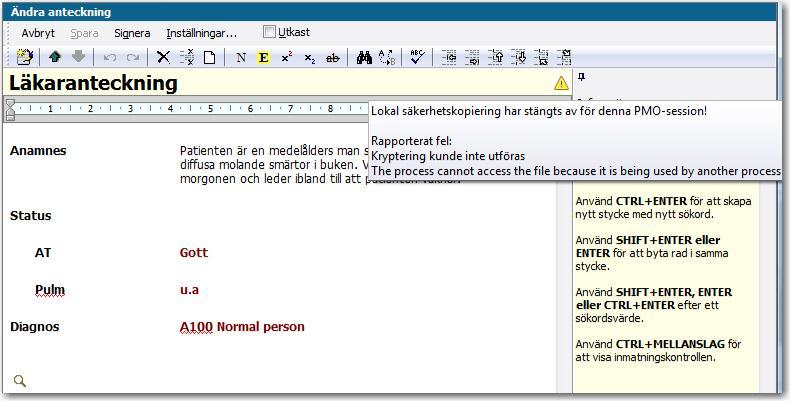Apply superscript formatting

[x=287, y=57]
